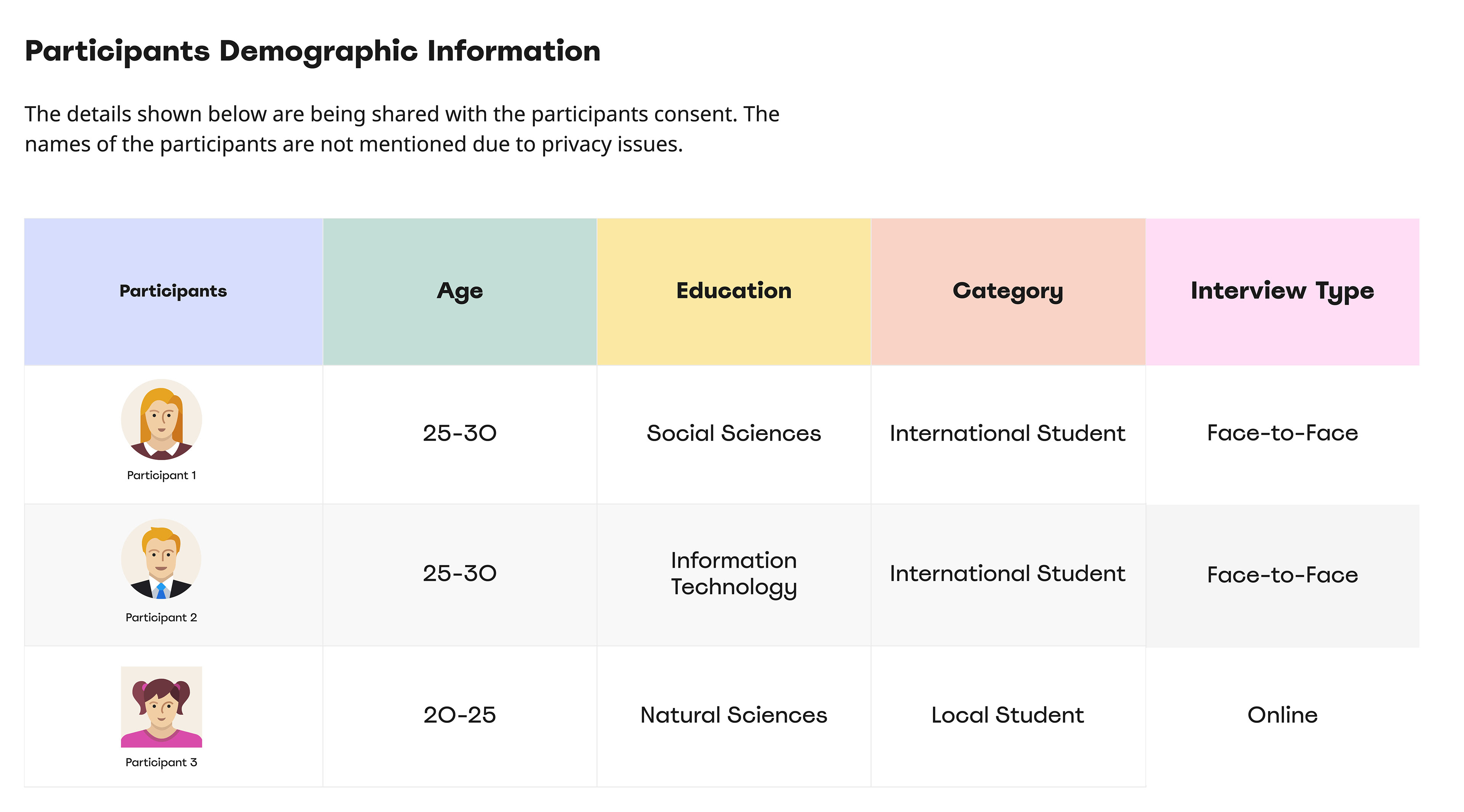This screenshot has width=1464, height=812.
Task: Select the Category column header
Action: pos(1008,292)
